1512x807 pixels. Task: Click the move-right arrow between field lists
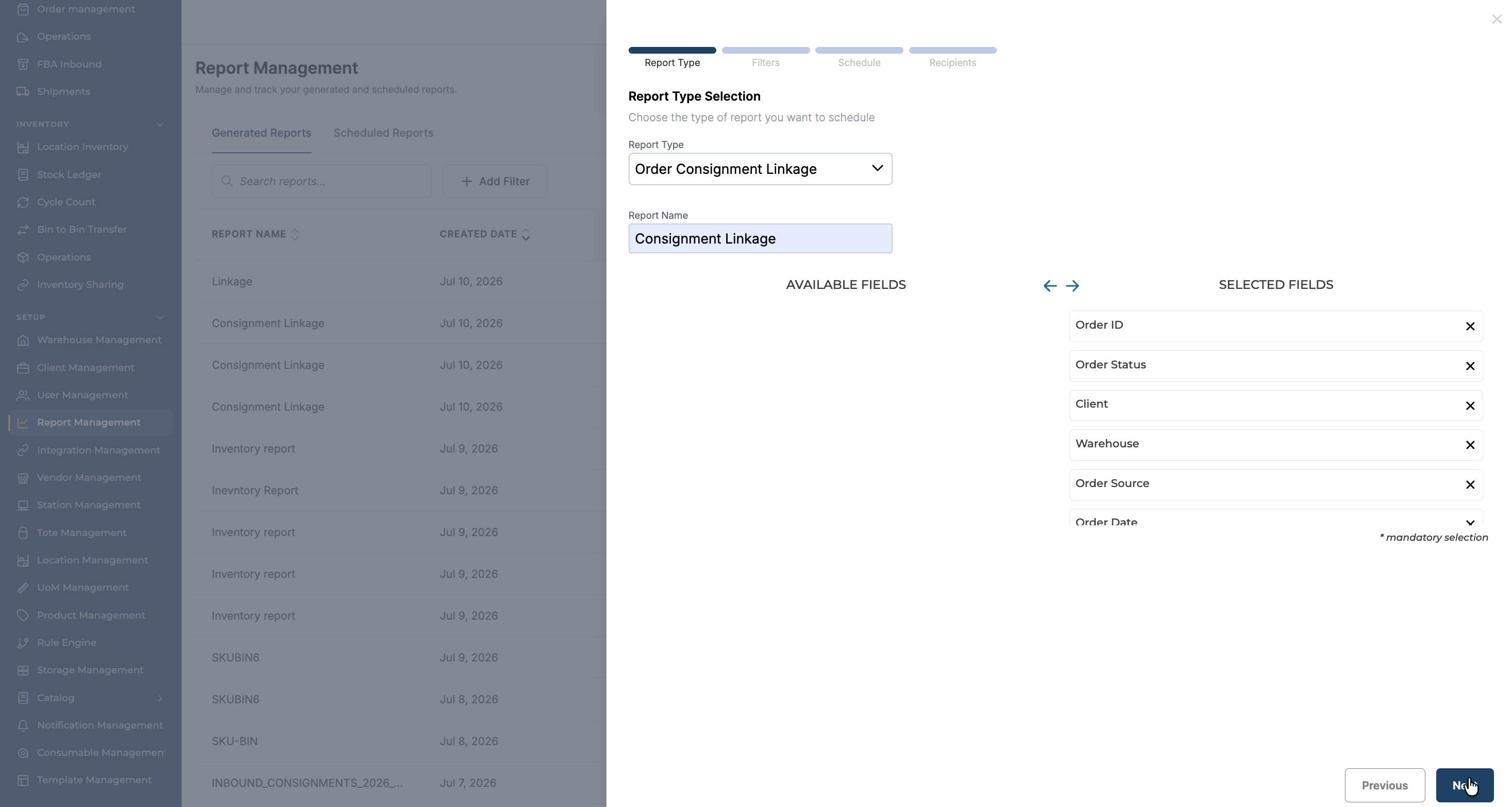point(1072,286)
